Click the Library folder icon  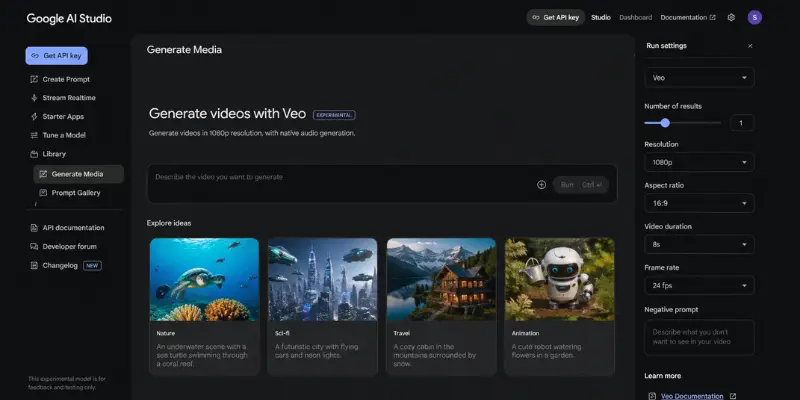(x=34, y=154)
